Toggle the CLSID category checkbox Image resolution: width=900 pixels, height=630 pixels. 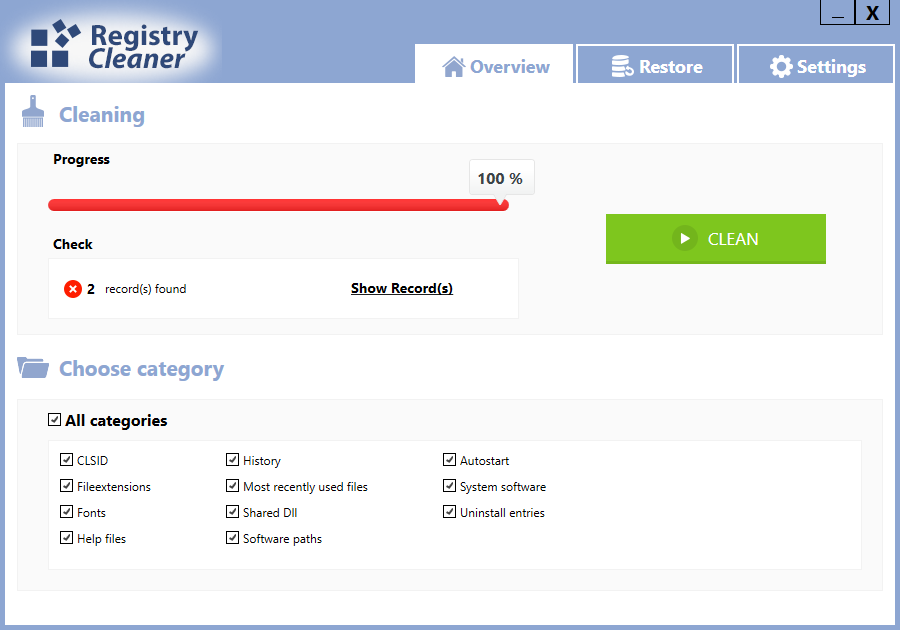coord(67,460)
